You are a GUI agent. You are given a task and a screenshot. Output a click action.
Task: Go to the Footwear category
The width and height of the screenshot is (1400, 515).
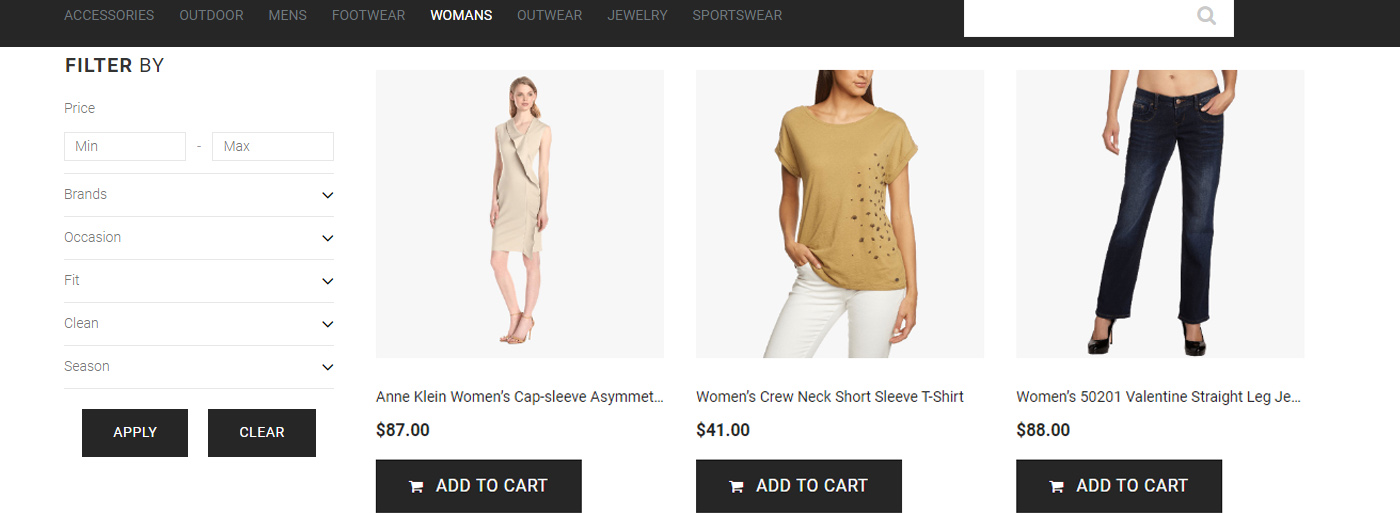tap(368, 15)
